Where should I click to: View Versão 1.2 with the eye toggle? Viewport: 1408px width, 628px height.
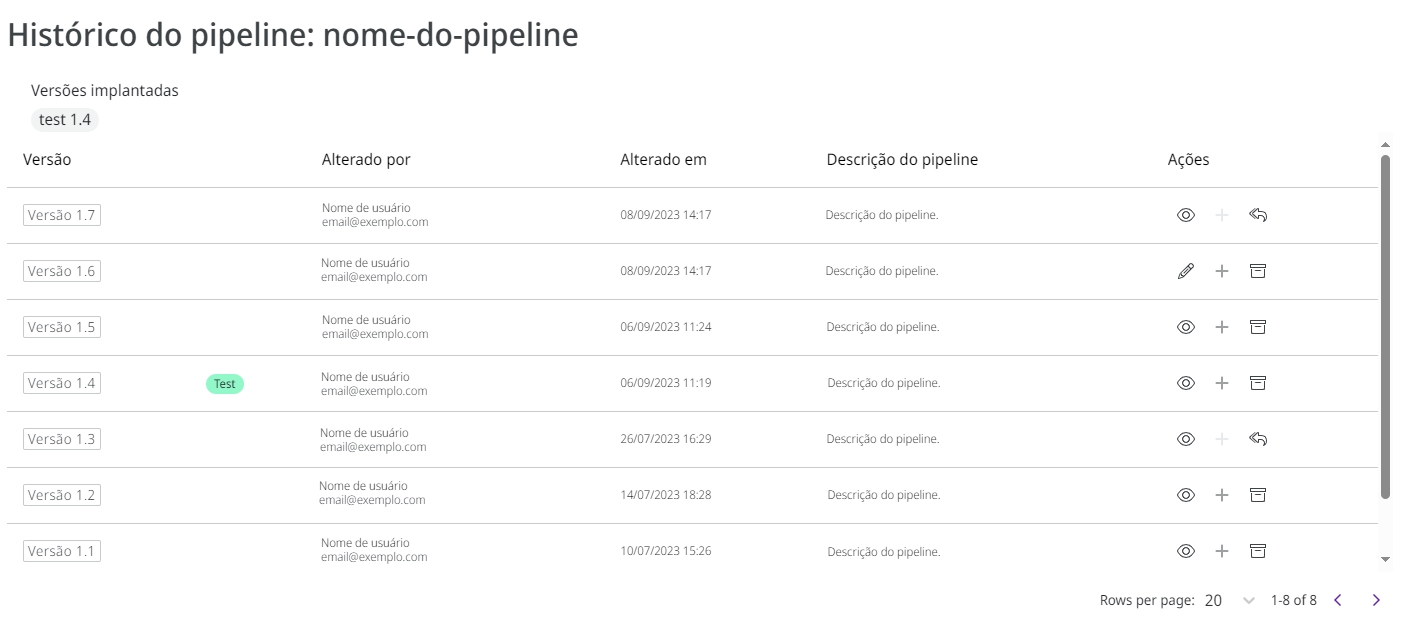click(x=1185, y=494)
